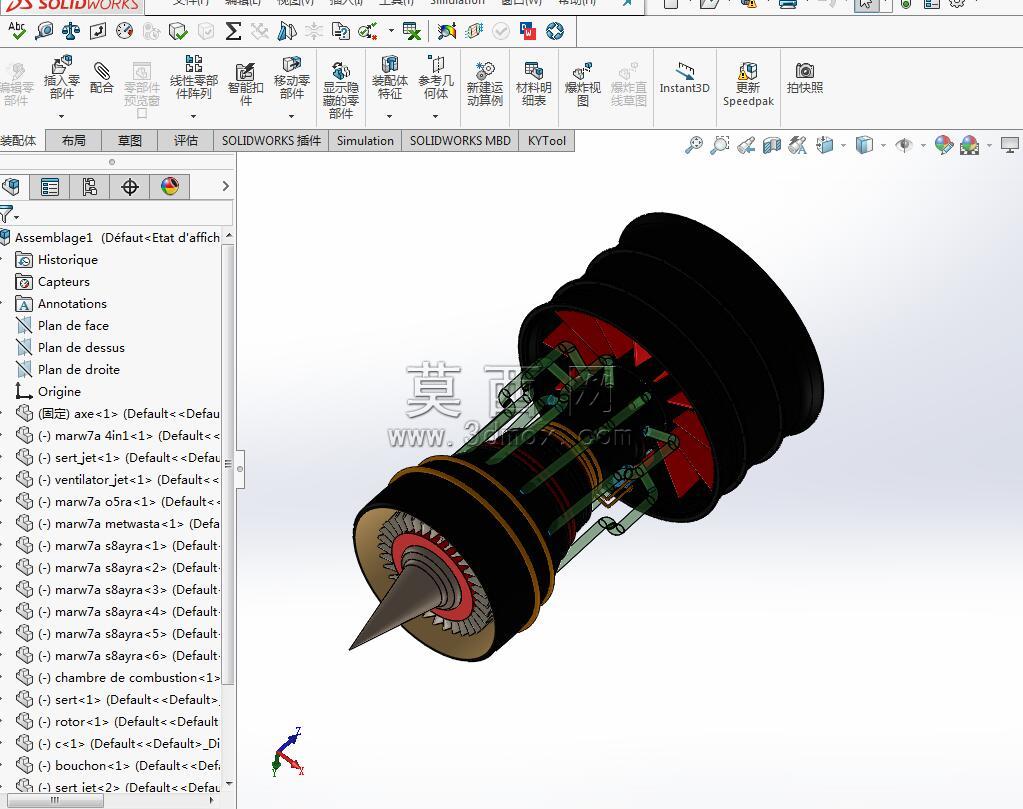
Task: Click the DriveWorks DW icon
Action: click(528, 31)
